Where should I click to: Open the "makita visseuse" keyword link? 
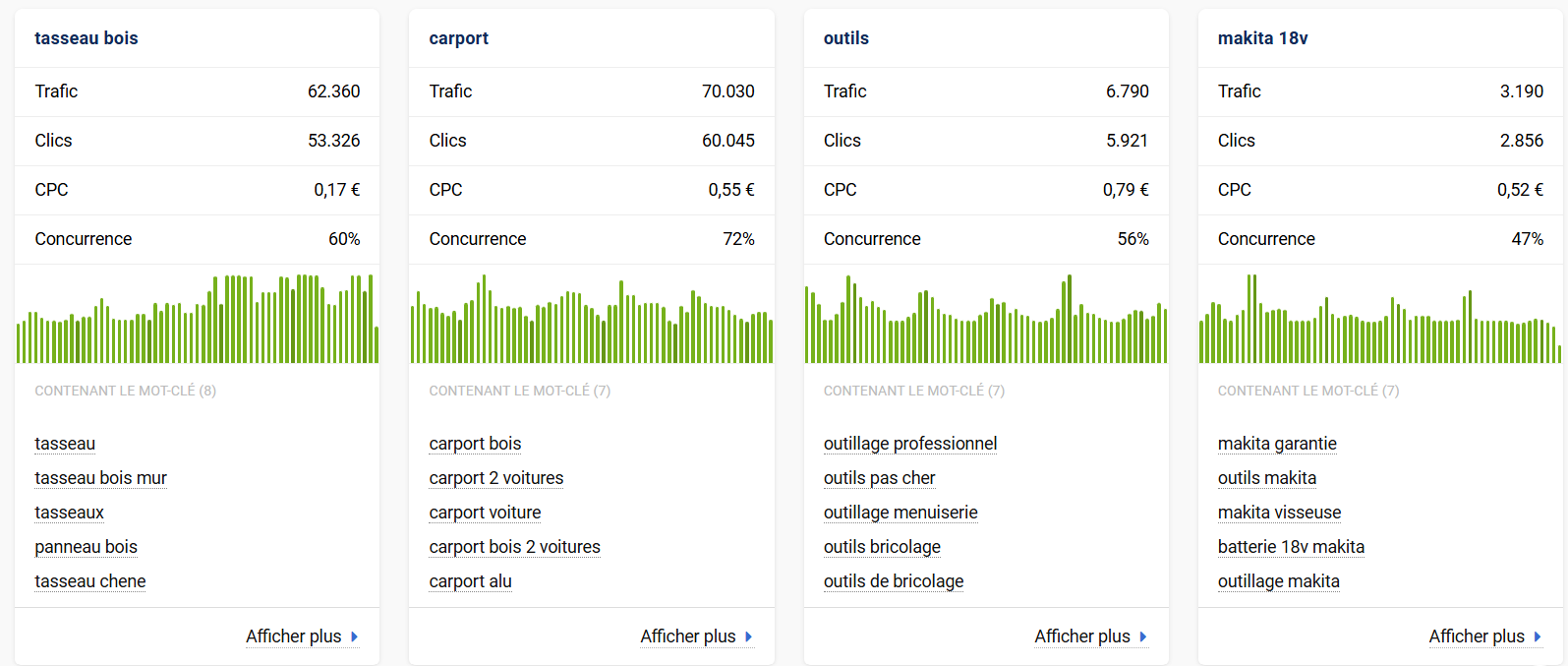pyautogui.click(x=1278, y=513)
